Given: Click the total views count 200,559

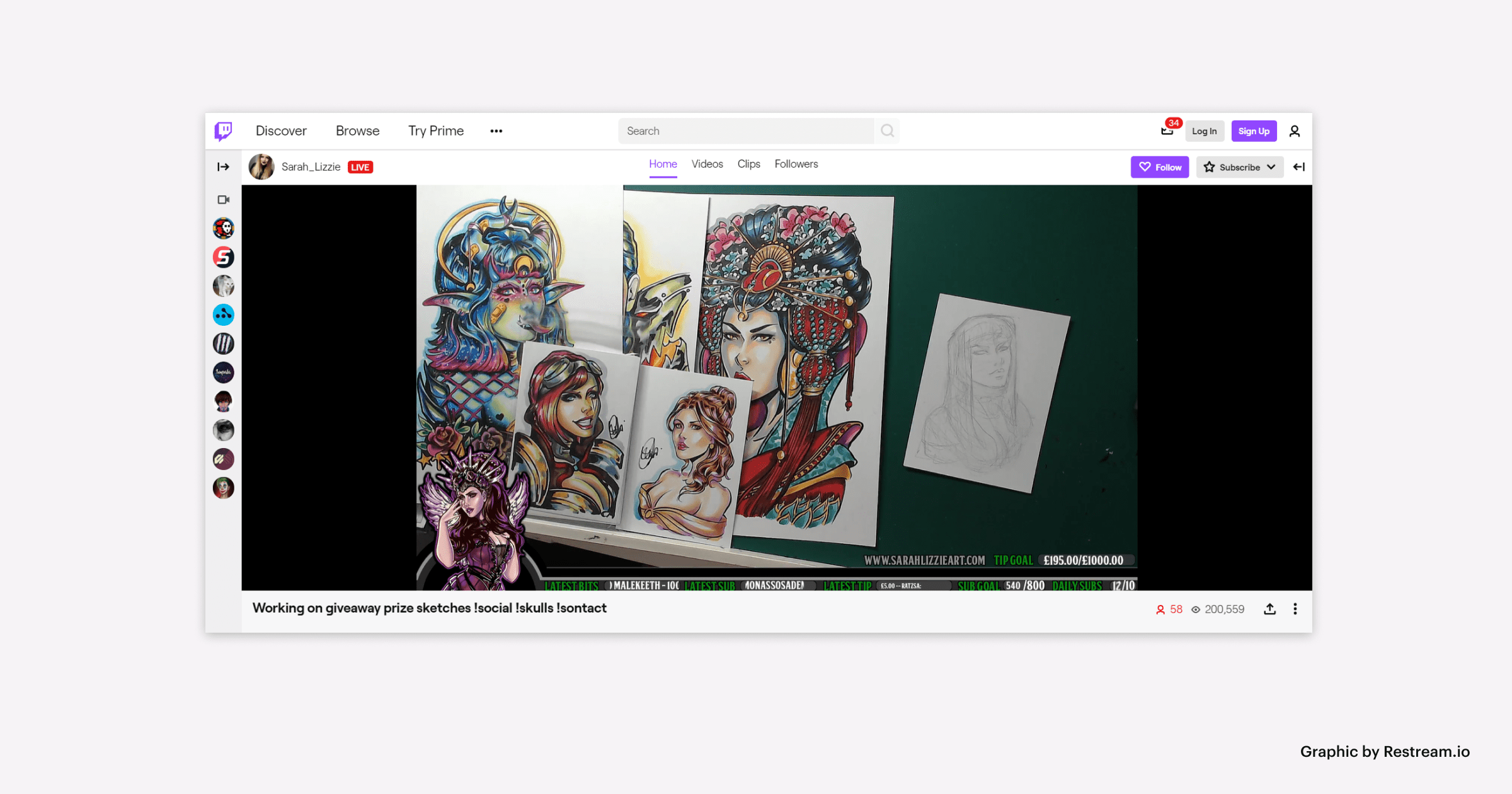Looking at the screenshot, I should (1218, 609).
